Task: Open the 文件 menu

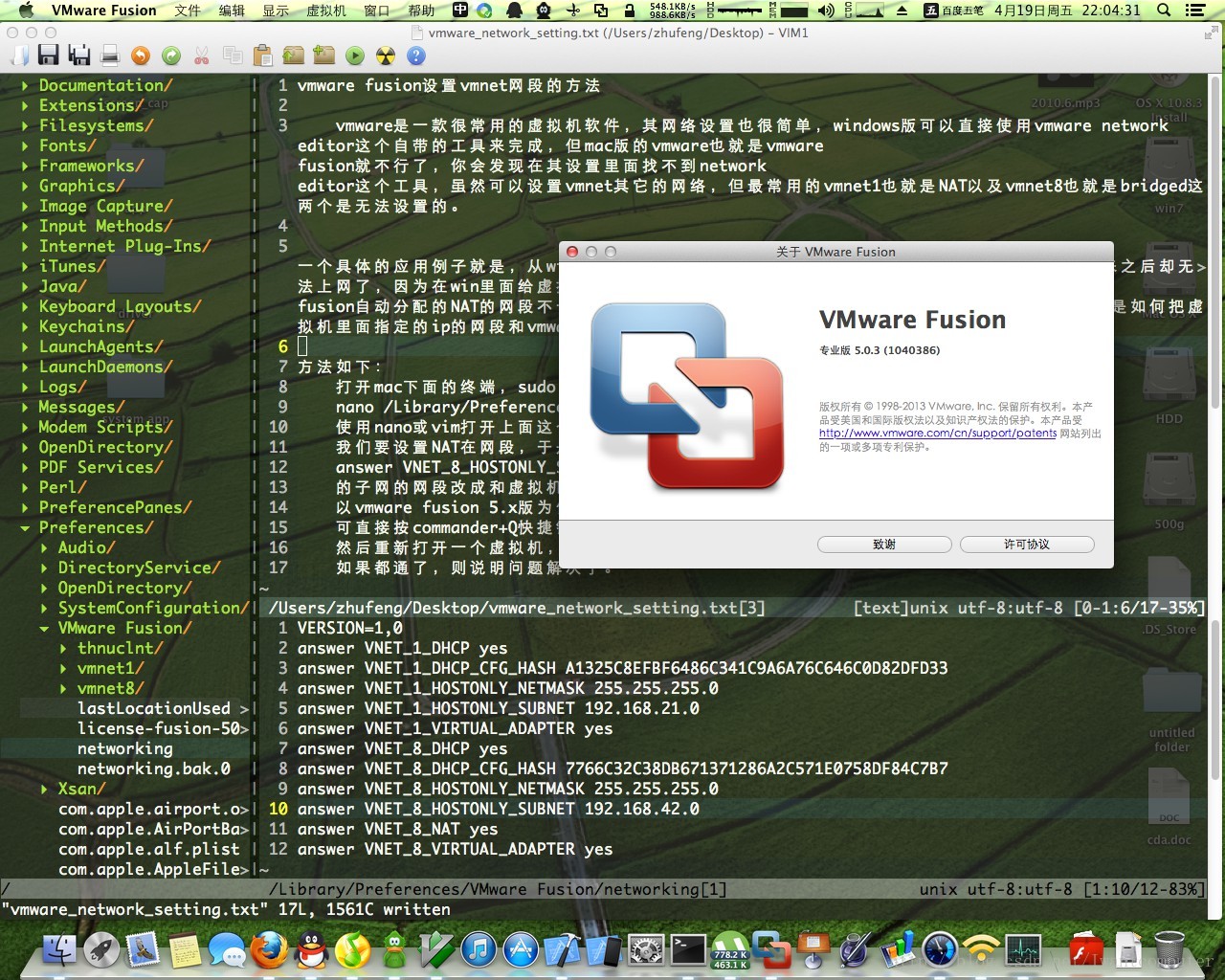Action: pyautogui.click(x=188, y=11)
